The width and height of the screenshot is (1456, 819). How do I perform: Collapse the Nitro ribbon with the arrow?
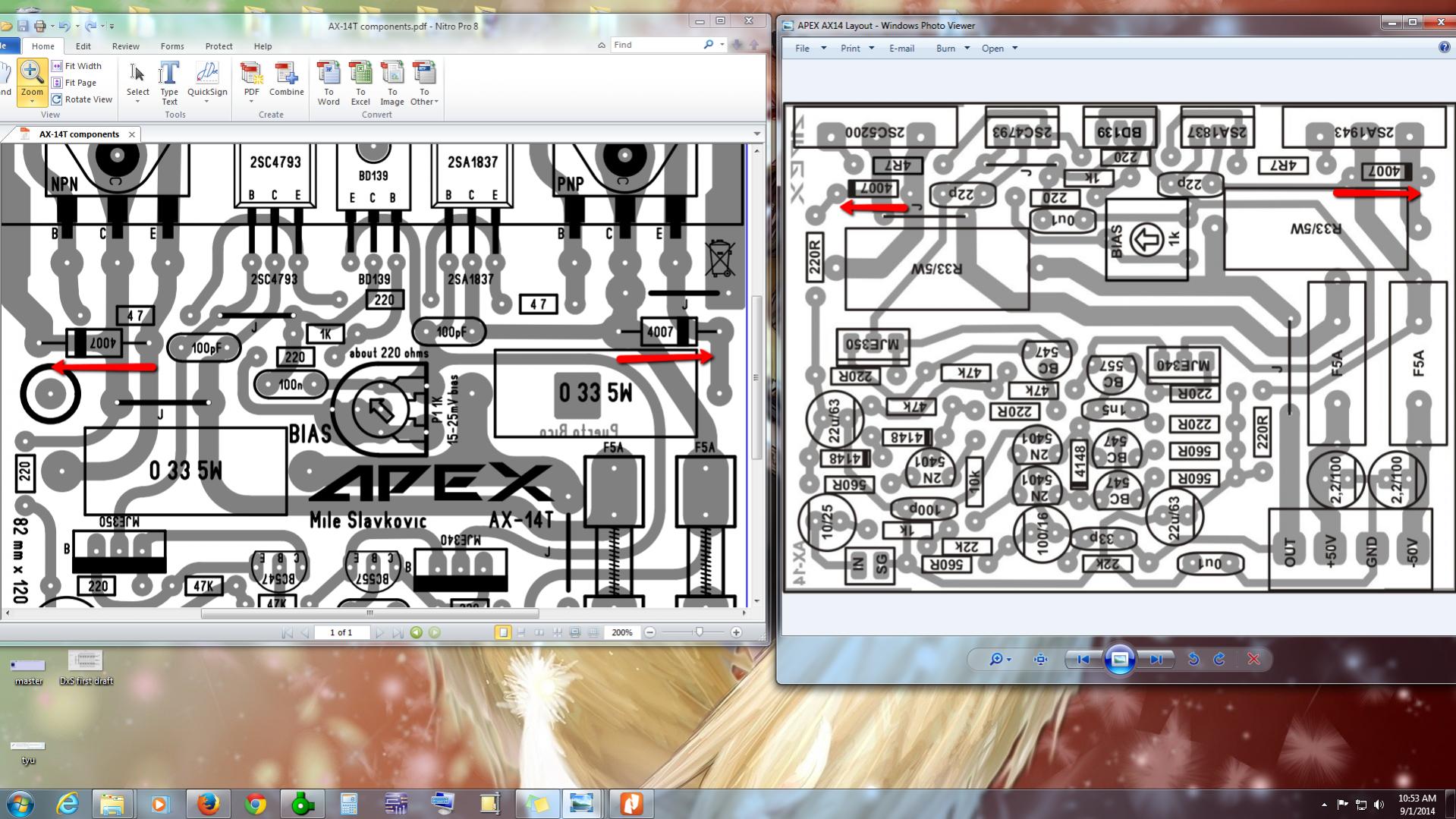(602, 46)
